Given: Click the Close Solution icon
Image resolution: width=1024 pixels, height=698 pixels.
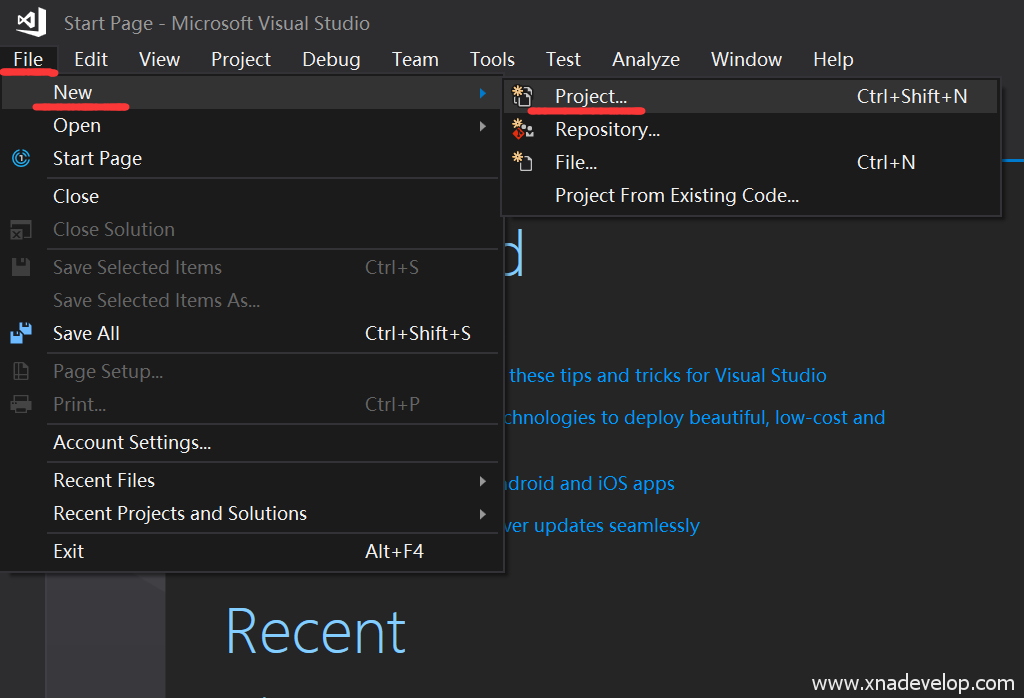Looking at the screenshot, I should coord(21,230).
